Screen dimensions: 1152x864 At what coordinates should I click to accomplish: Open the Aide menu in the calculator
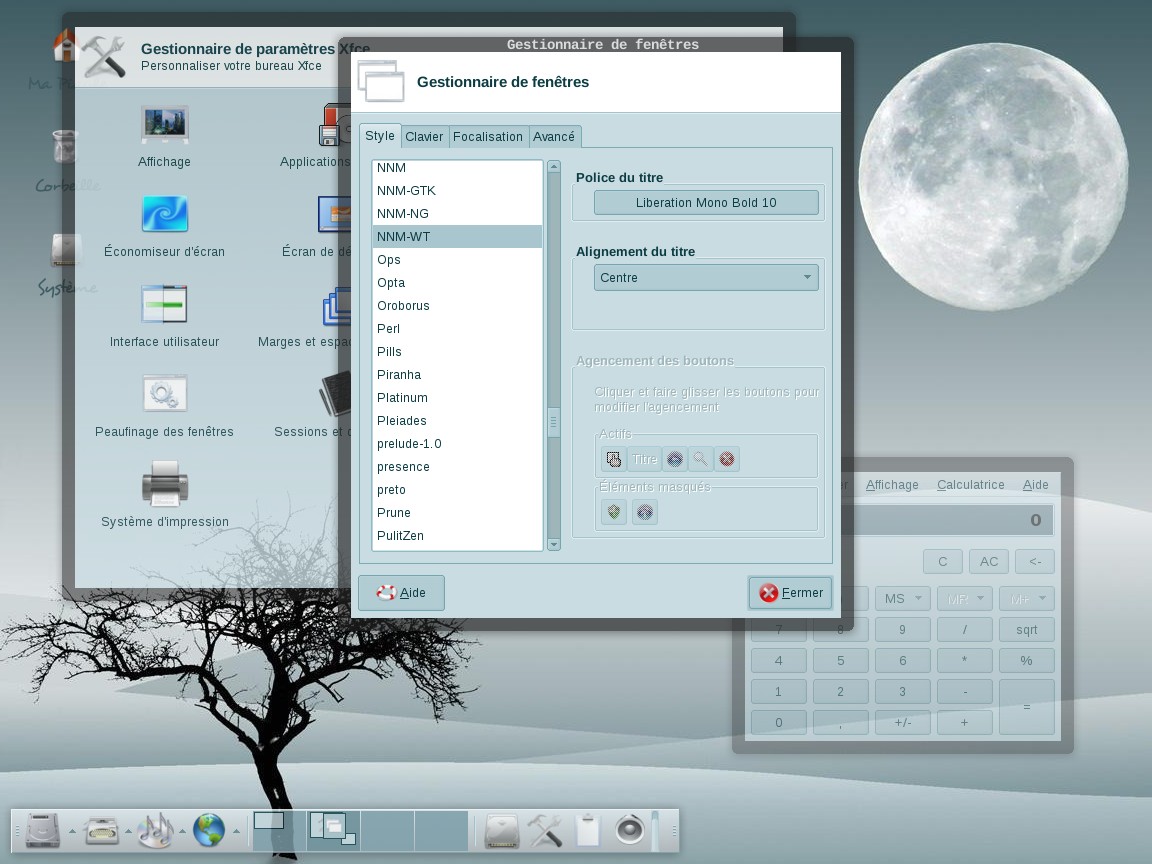[x=1036, y=485]
